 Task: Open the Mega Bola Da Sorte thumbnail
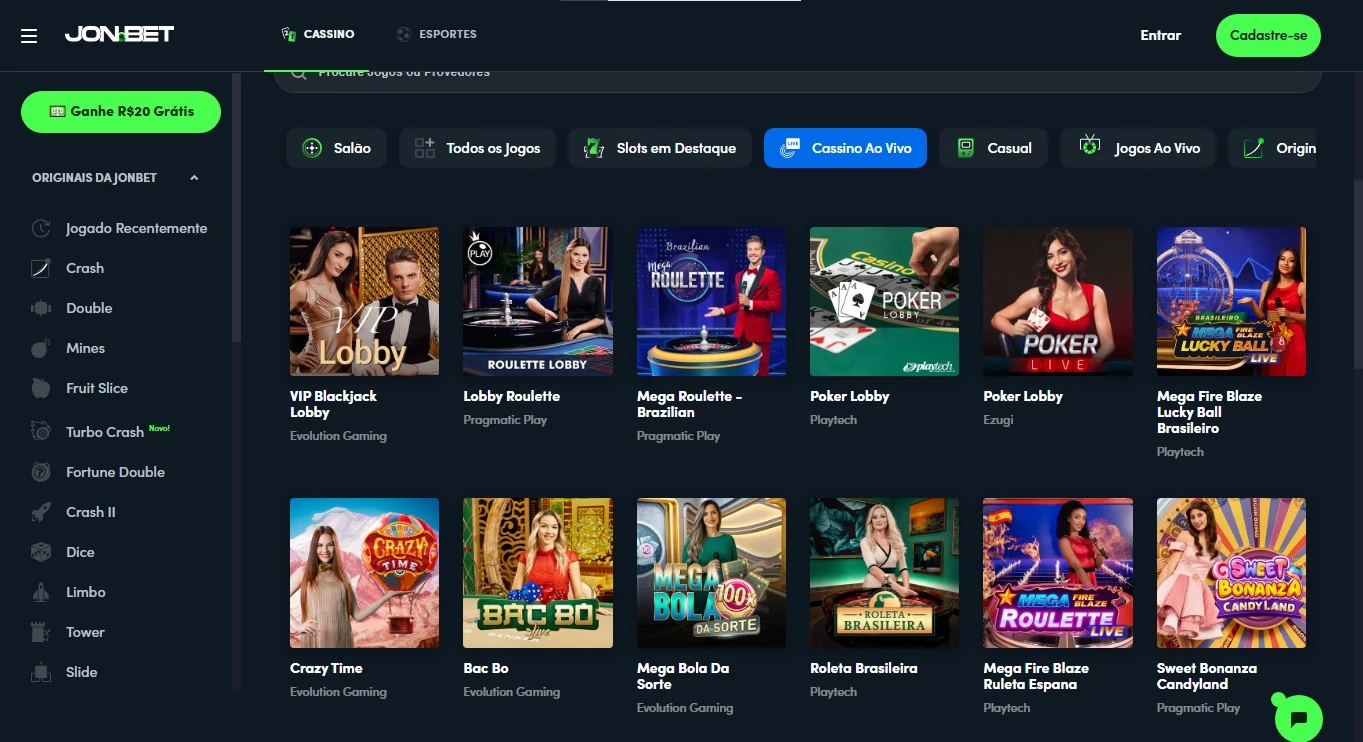pyautogui.click(x=711, y=573)
